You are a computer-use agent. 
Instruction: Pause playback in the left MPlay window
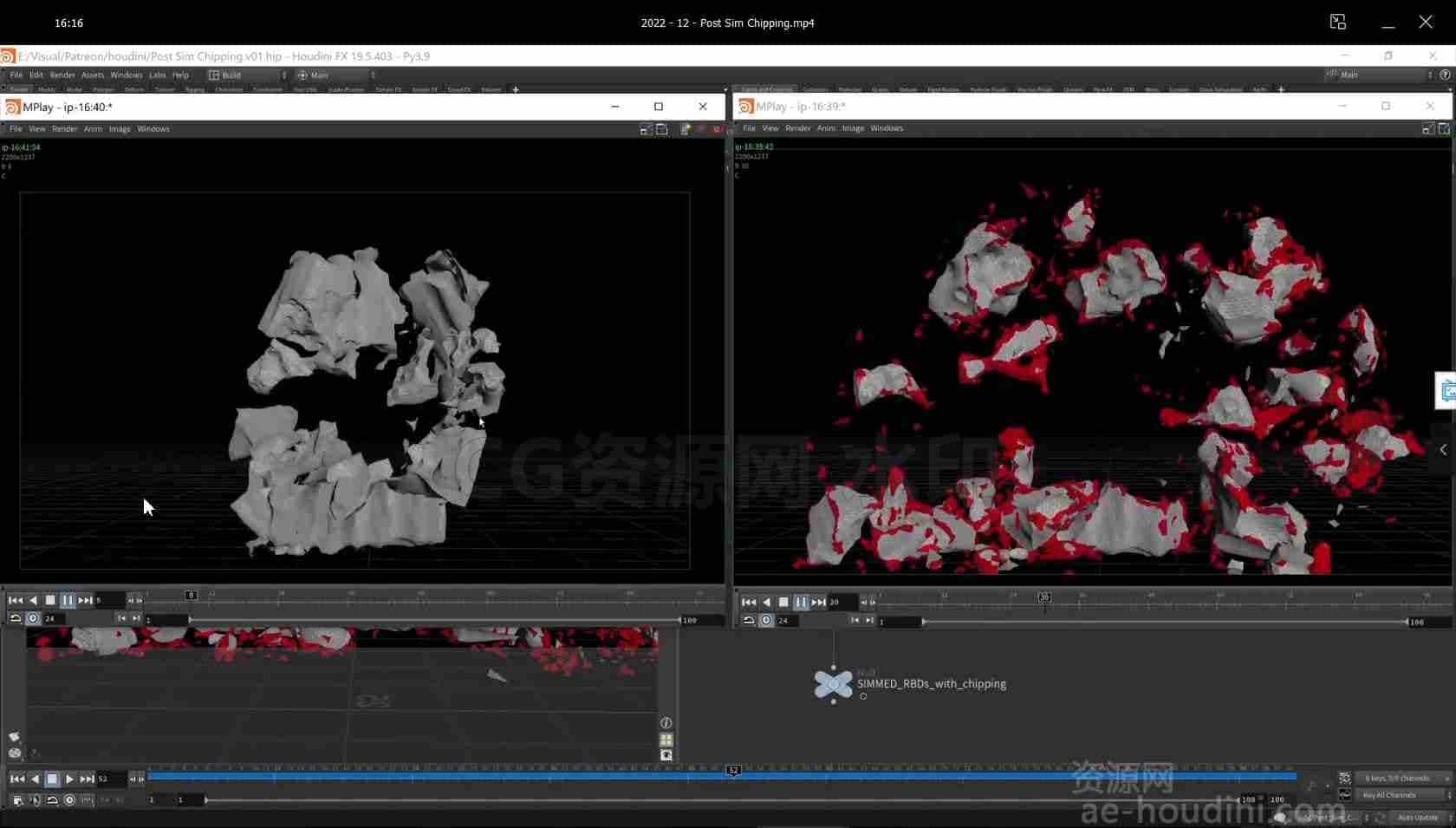pyautogui.click(x=68, y=600)
